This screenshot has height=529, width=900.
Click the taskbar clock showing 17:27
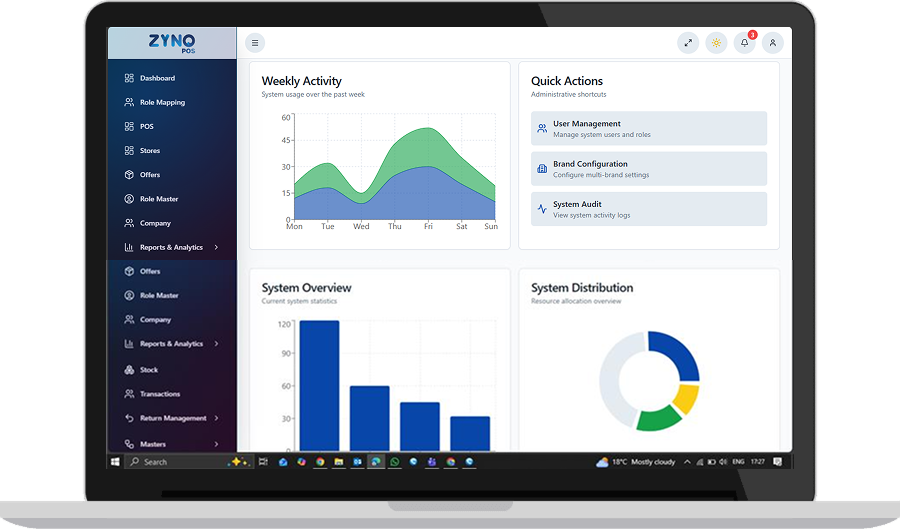(758, 462)
